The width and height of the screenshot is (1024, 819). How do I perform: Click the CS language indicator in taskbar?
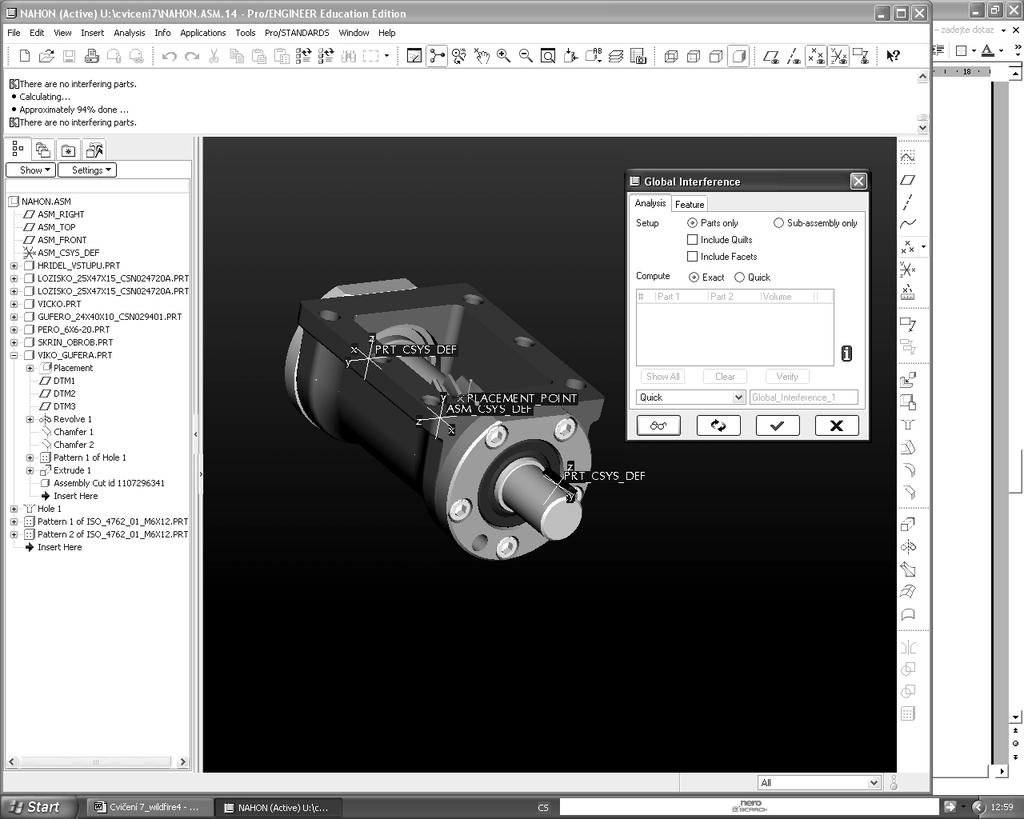pyautogui.click(x=543, y=808)
